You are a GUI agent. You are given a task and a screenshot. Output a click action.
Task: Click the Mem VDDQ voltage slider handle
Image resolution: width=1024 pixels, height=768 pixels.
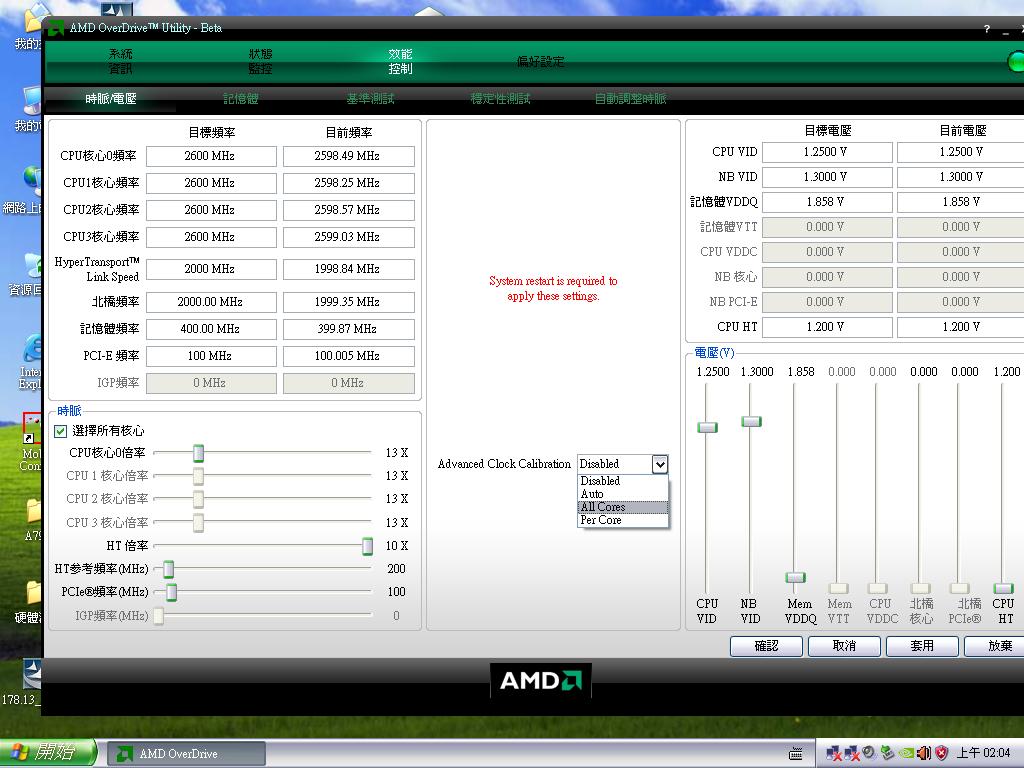click(x=795, y=577)
